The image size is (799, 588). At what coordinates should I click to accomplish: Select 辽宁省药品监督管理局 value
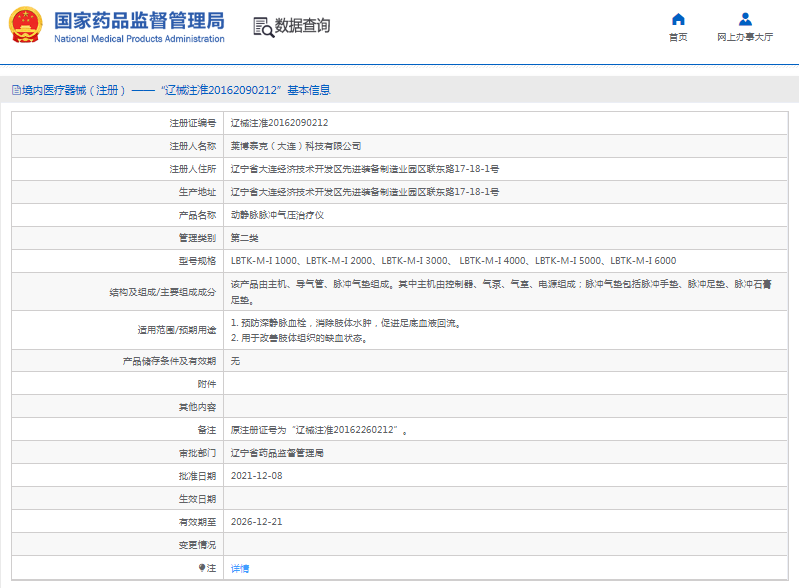pyautogui.click(x=277, y=453)
